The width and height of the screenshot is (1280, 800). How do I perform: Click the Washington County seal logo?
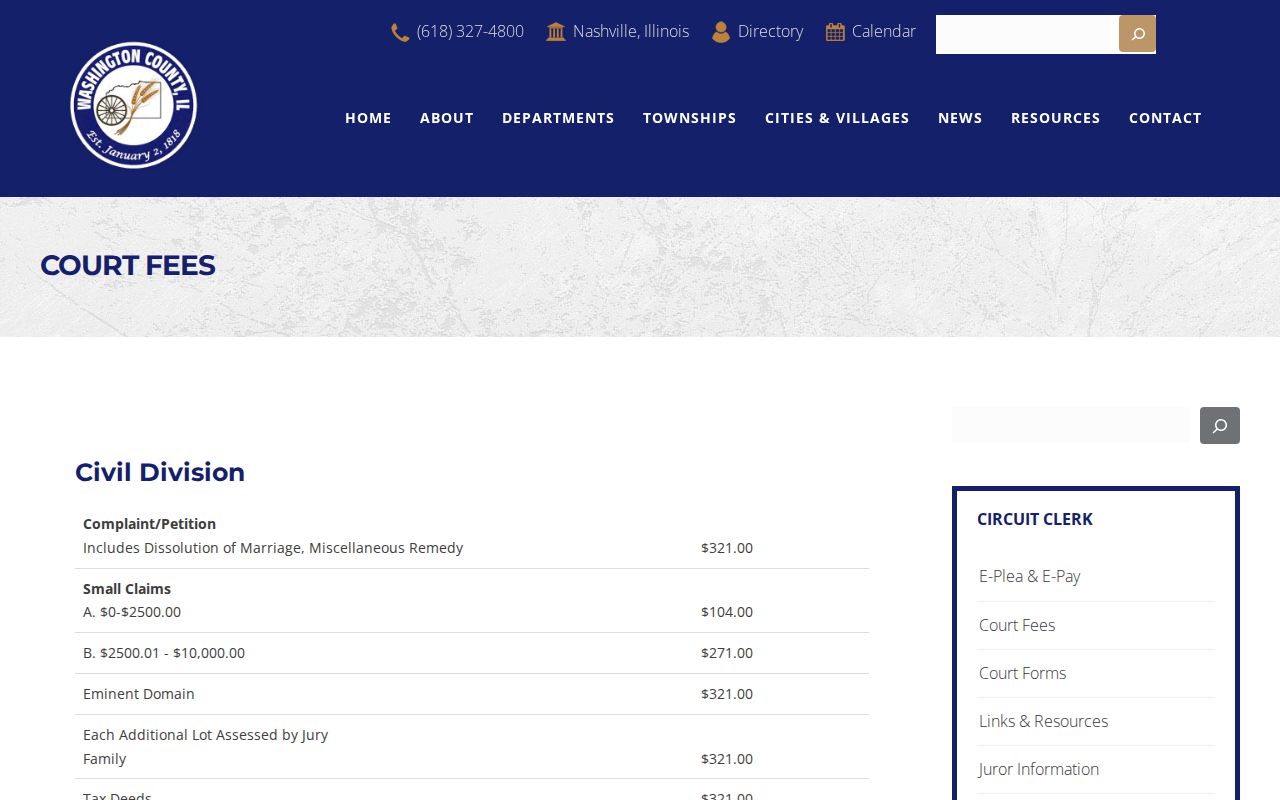click(x=133, y=105)
